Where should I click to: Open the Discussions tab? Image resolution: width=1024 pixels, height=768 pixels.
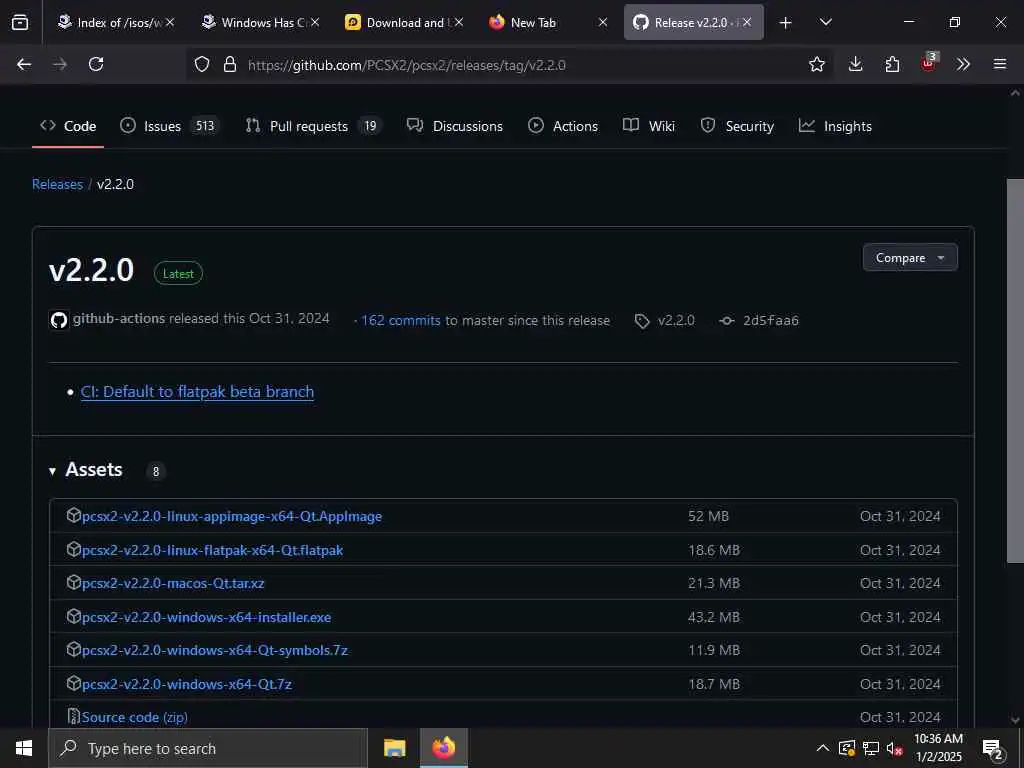pos(455,126)
